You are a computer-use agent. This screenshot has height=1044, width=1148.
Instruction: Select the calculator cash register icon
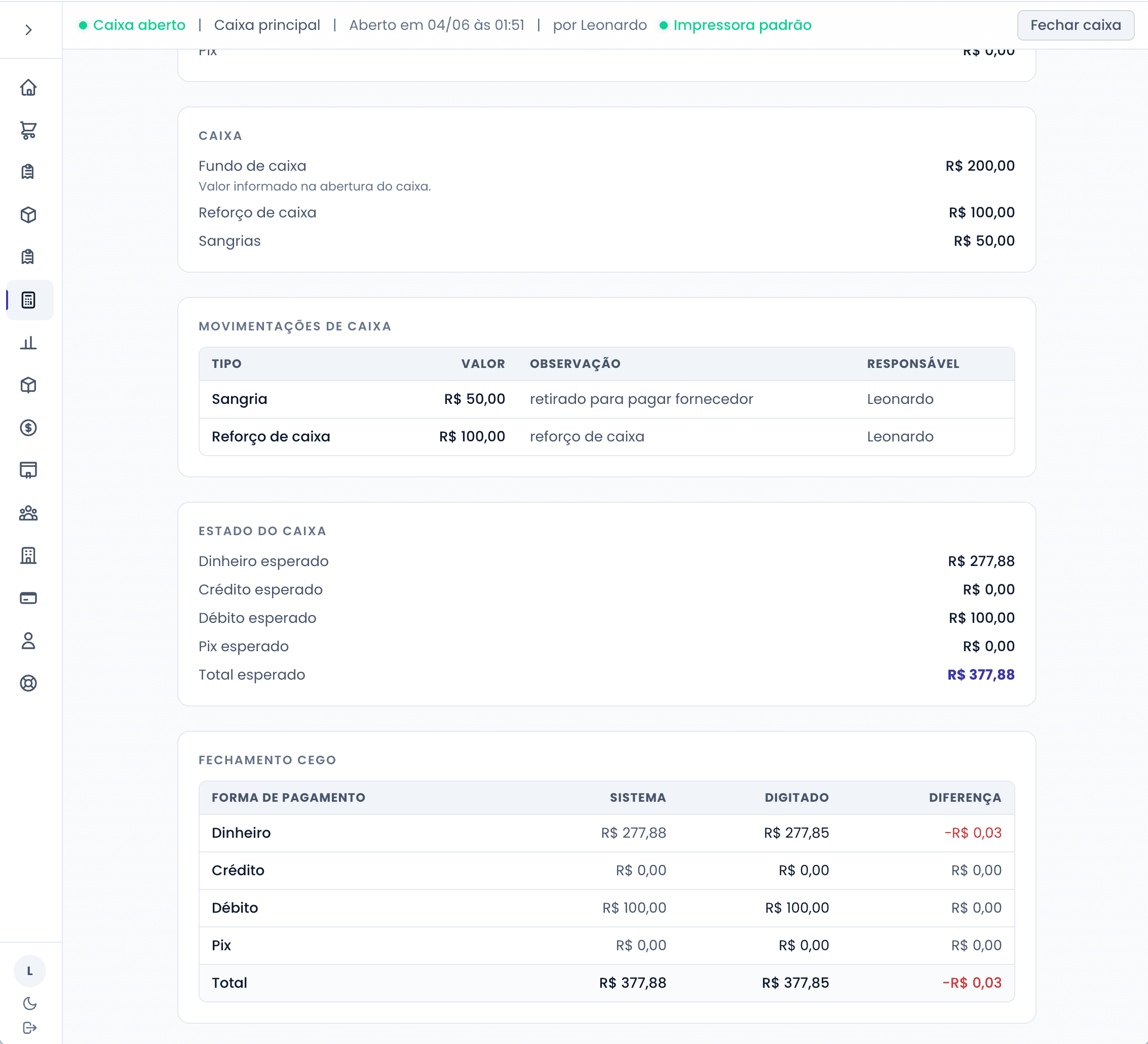pos(28,300)
